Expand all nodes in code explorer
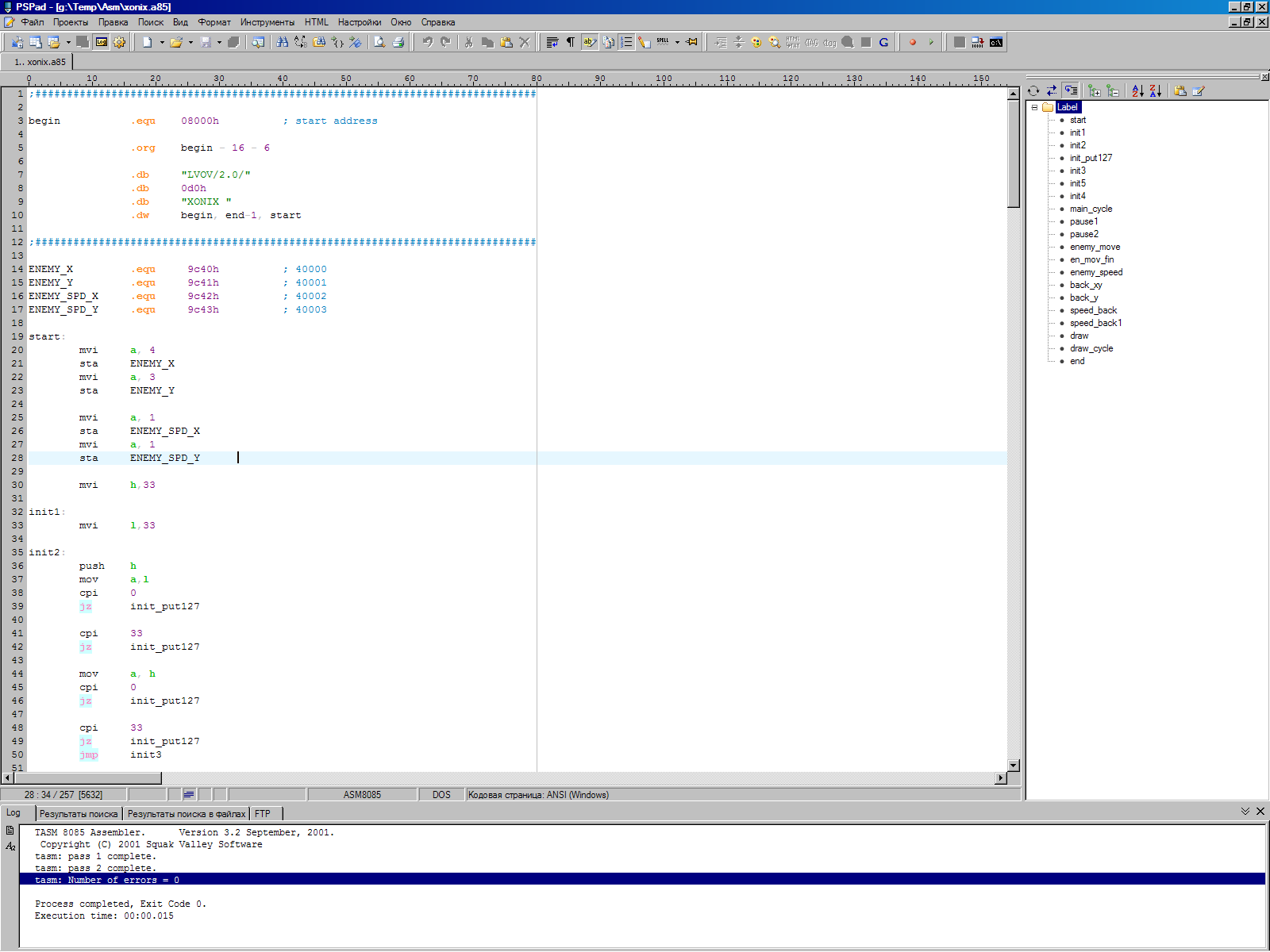The image size is (1270, 952). [1095, 91]
